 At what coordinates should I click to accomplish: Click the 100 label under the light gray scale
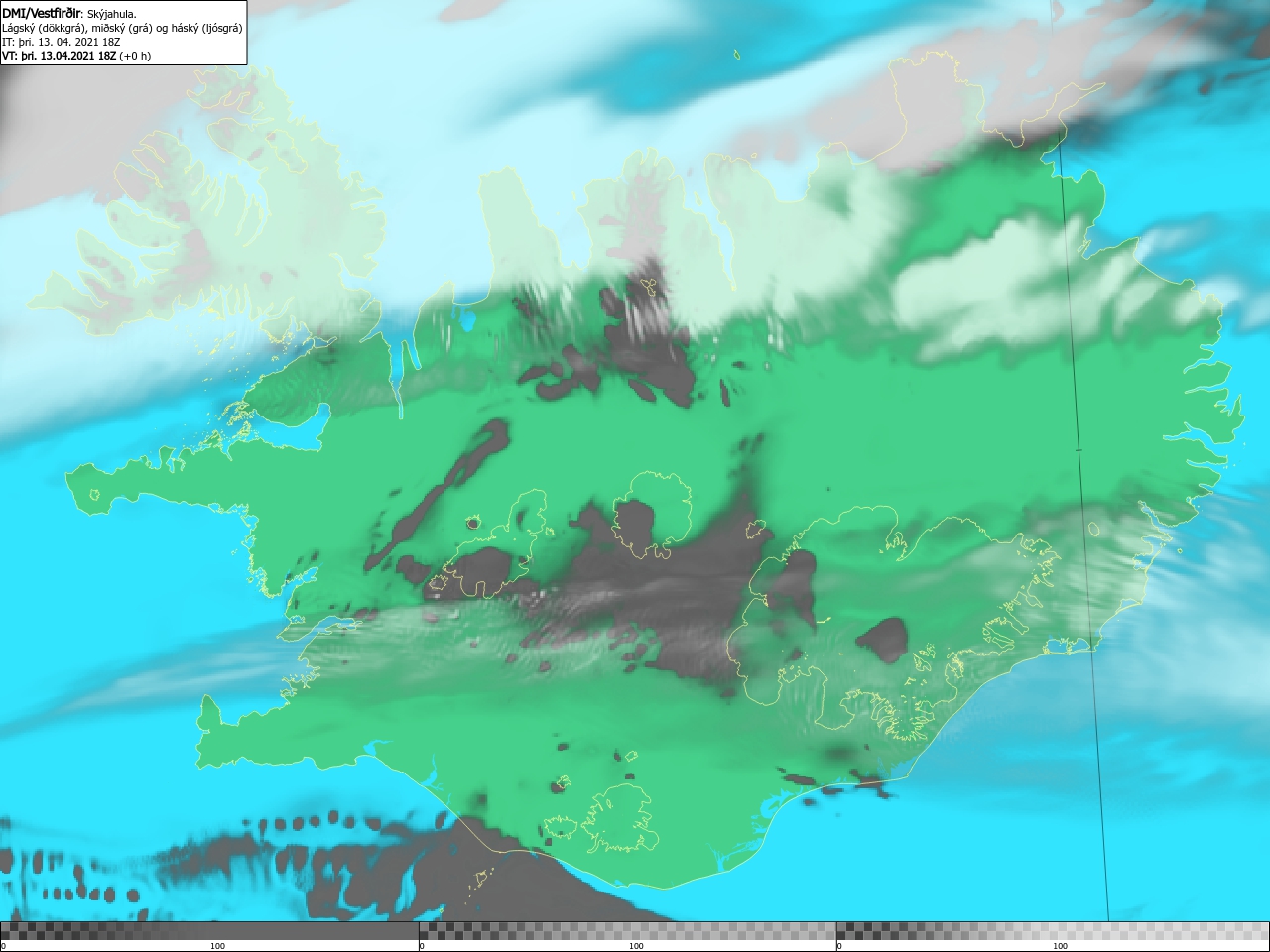pyautogui.click(x=1060, y=946)
